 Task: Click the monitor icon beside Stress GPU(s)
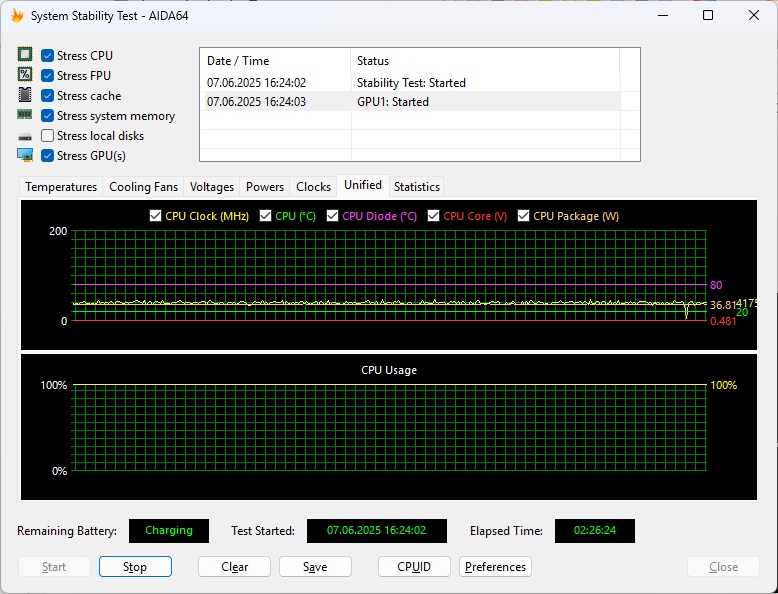[x=25, y=155]
